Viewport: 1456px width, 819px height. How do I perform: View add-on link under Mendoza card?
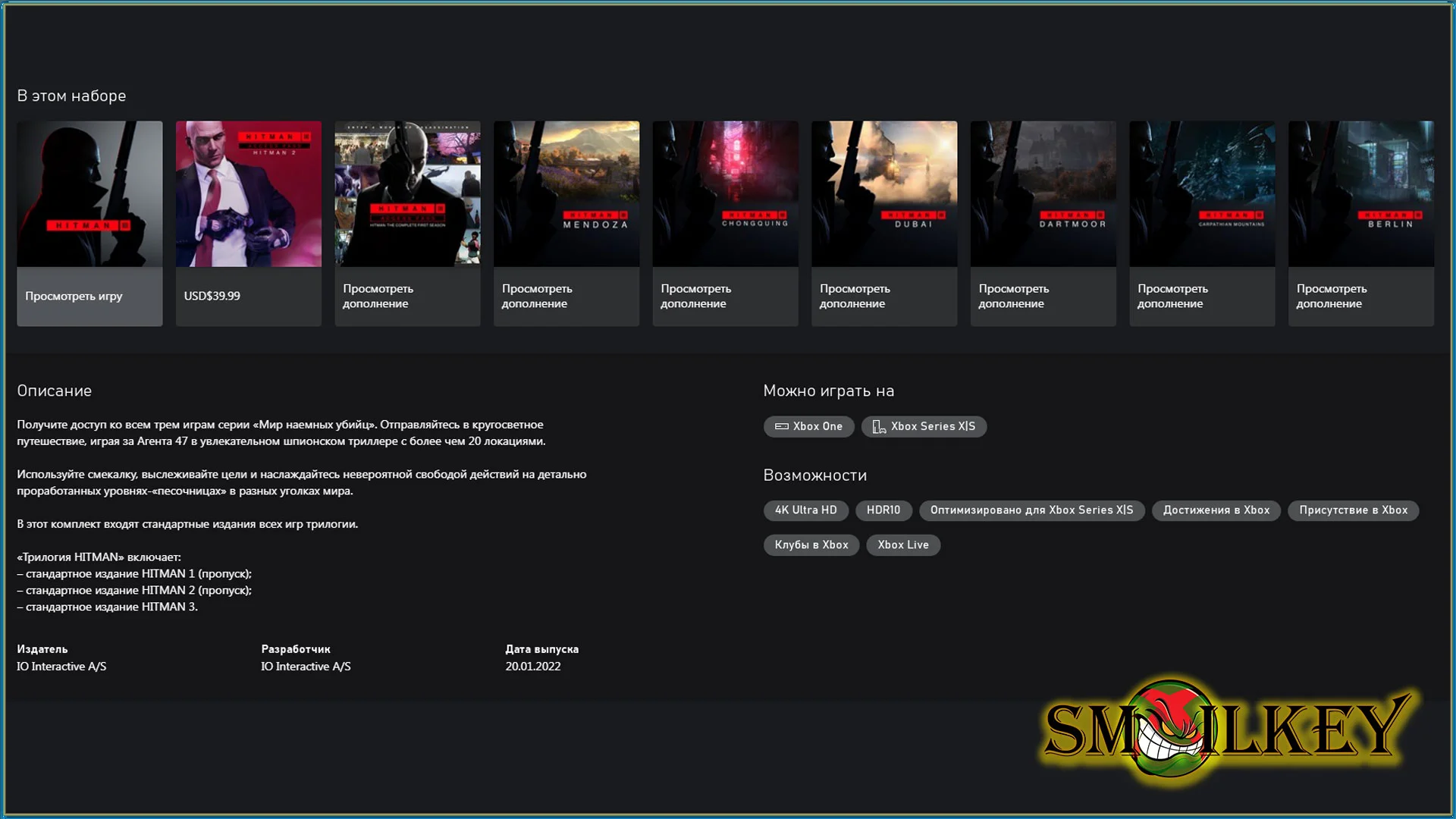(537, 296)
